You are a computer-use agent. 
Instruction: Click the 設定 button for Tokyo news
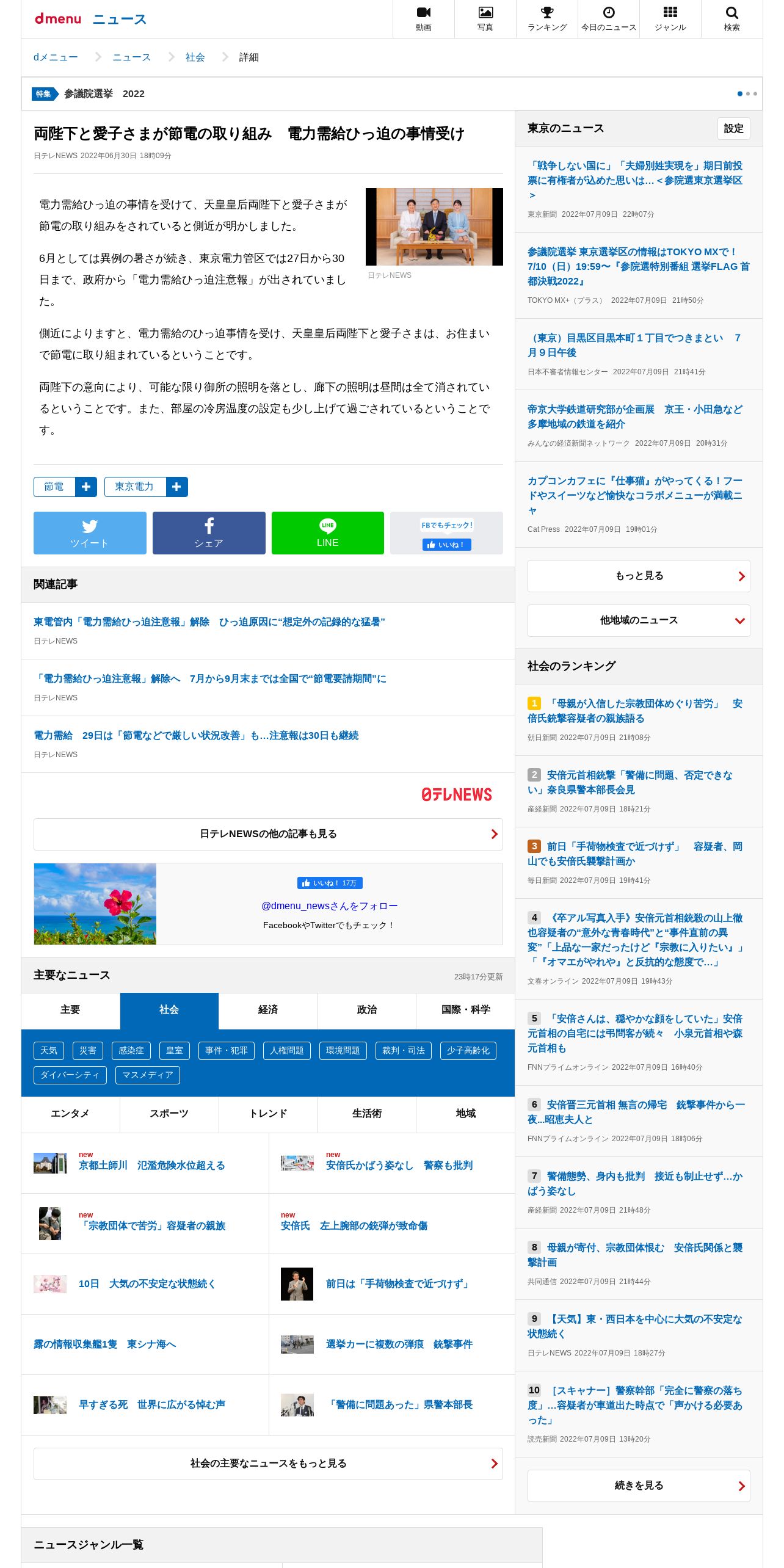point(733,128)
